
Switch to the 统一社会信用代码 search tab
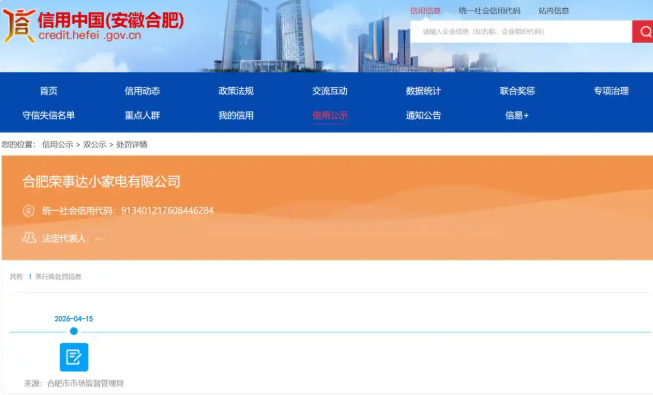489,11
